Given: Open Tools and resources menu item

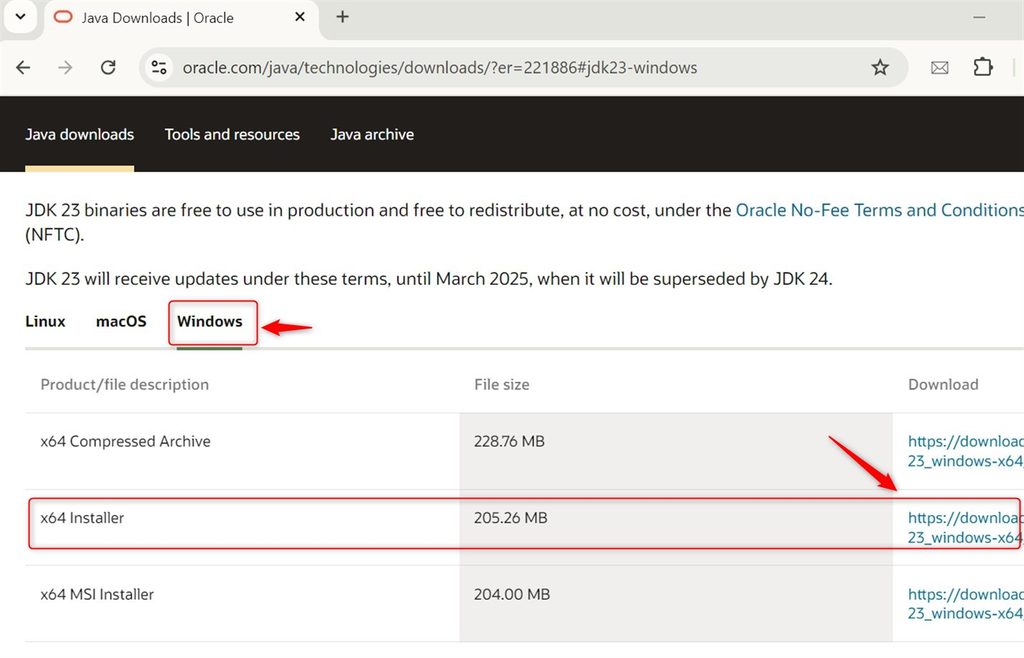Looking at the screenshot, I should click(232, 134).
